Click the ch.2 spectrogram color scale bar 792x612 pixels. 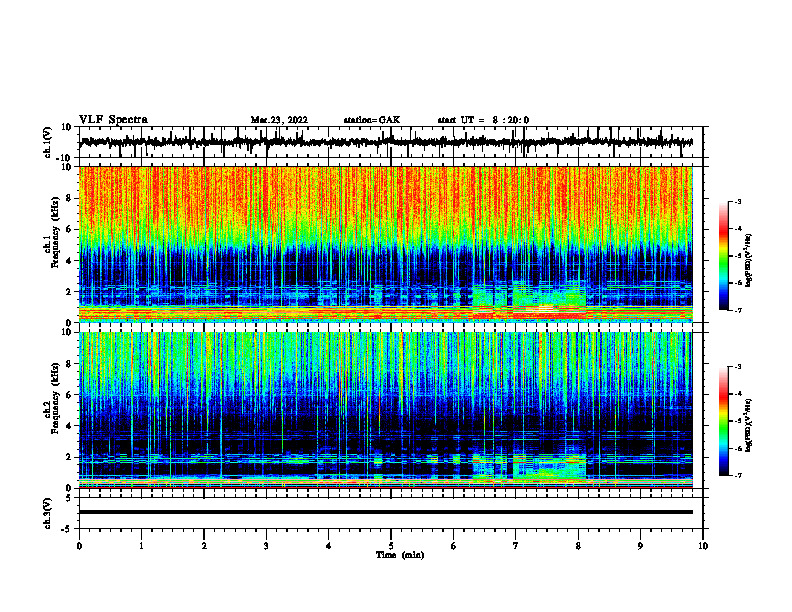pos(724,421)
